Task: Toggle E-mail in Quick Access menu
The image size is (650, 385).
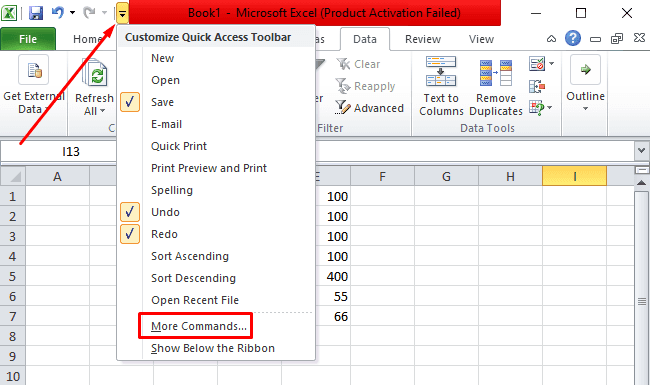Action: tap(216, 124)
